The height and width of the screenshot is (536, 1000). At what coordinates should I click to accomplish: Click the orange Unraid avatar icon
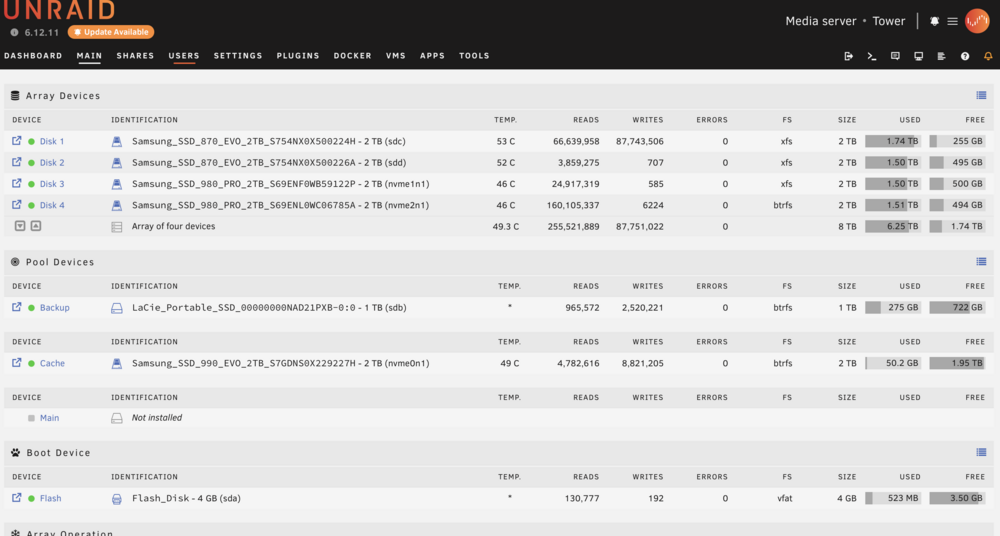point(977,21)
